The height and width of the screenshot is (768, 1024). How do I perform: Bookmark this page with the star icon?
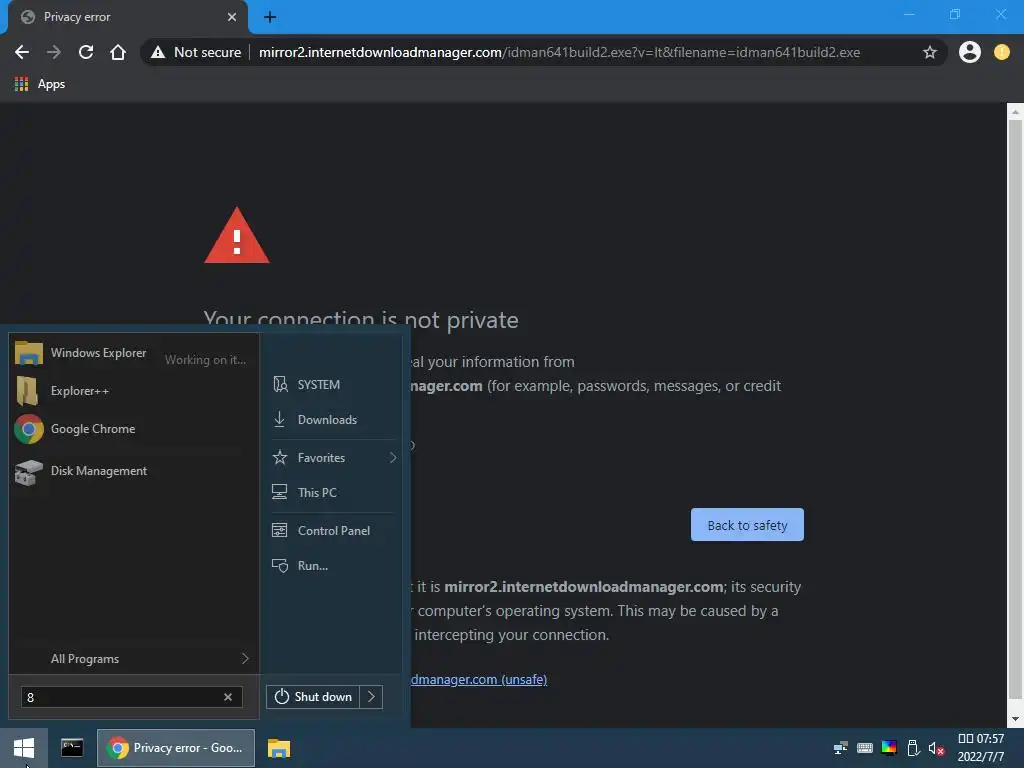[x=930, y=52]
